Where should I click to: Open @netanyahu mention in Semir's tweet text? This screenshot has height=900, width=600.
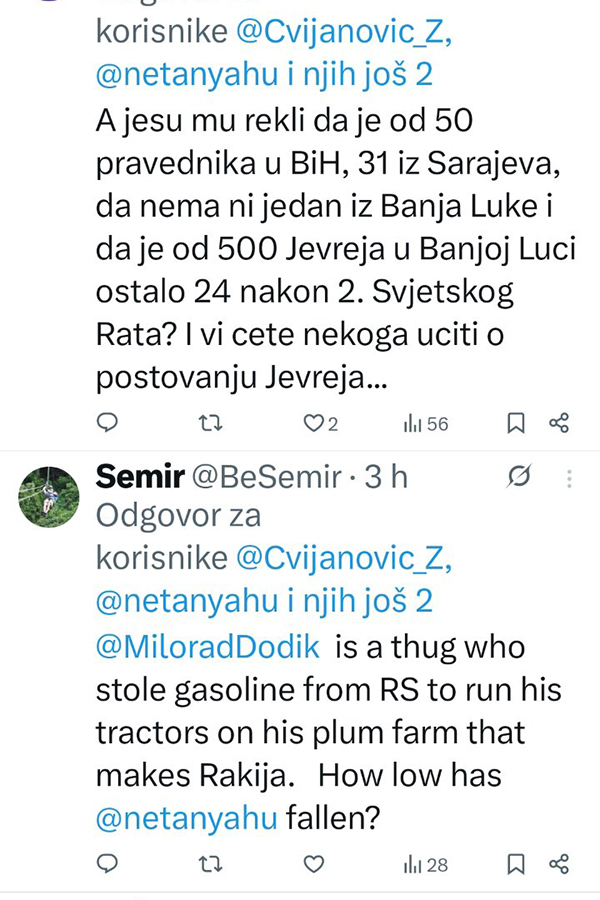pos(186,818)
